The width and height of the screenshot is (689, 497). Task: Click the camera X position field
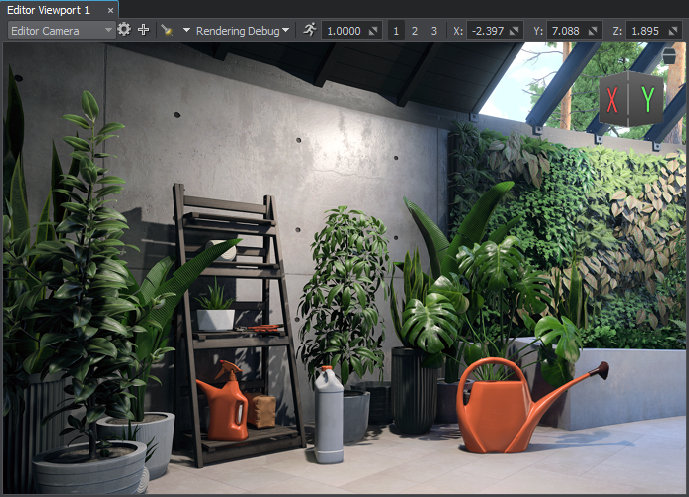(x=488, y=31)
